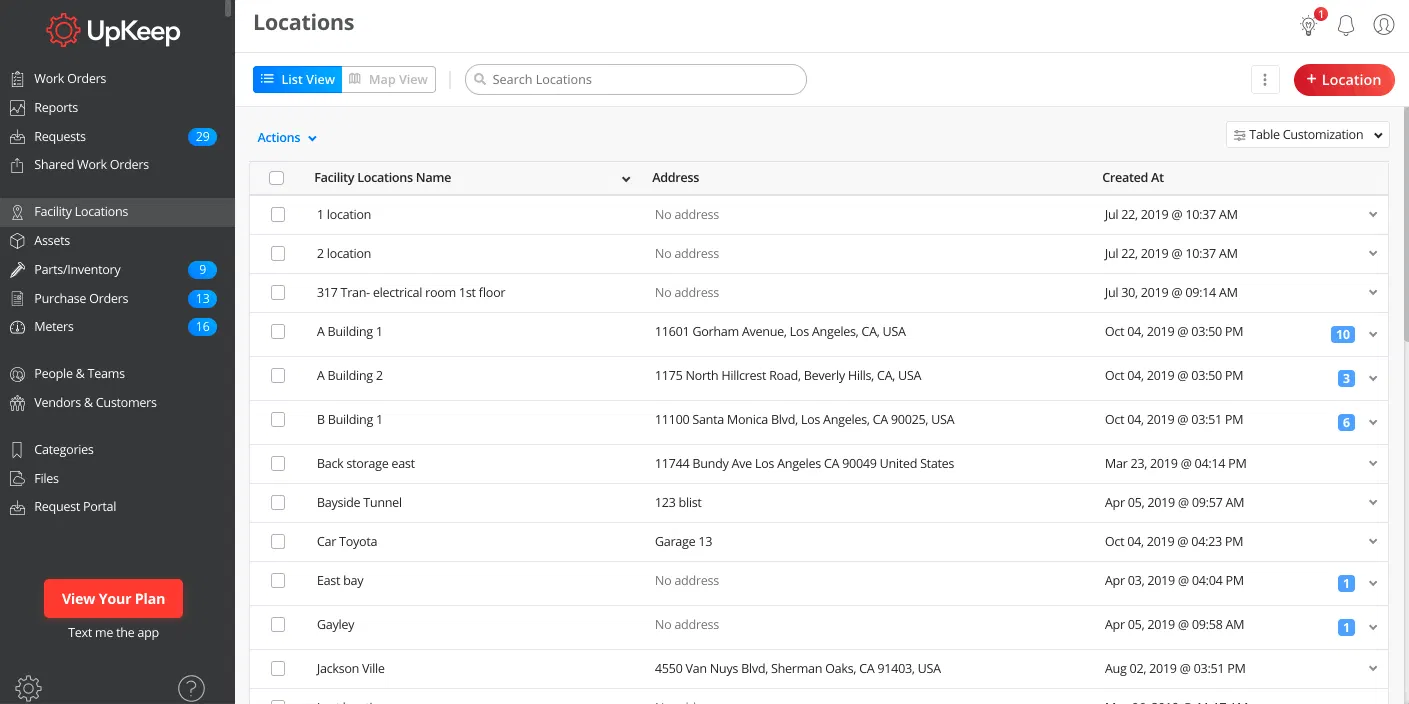Open Work Orders in the sidebar
Image resolution: width=1409 pixels, height=704 pixels.
point(70,79)
